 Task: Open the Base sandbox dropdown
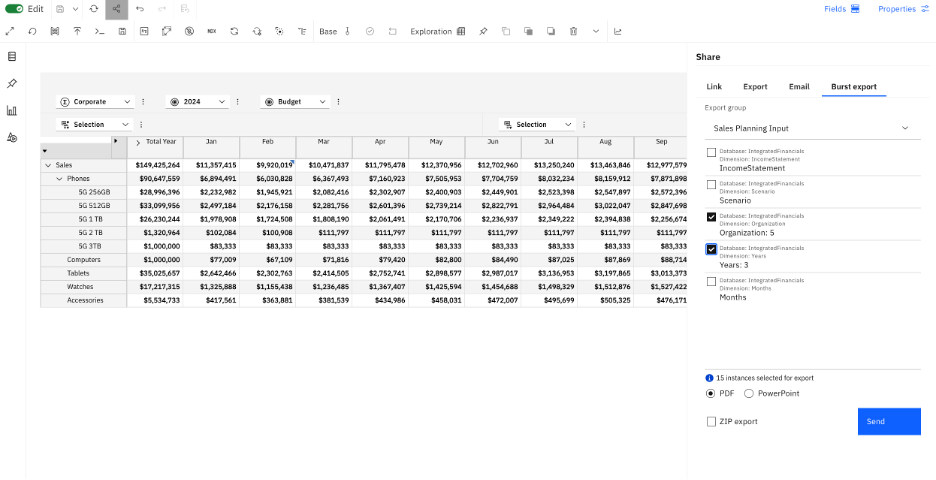point(334,32)
